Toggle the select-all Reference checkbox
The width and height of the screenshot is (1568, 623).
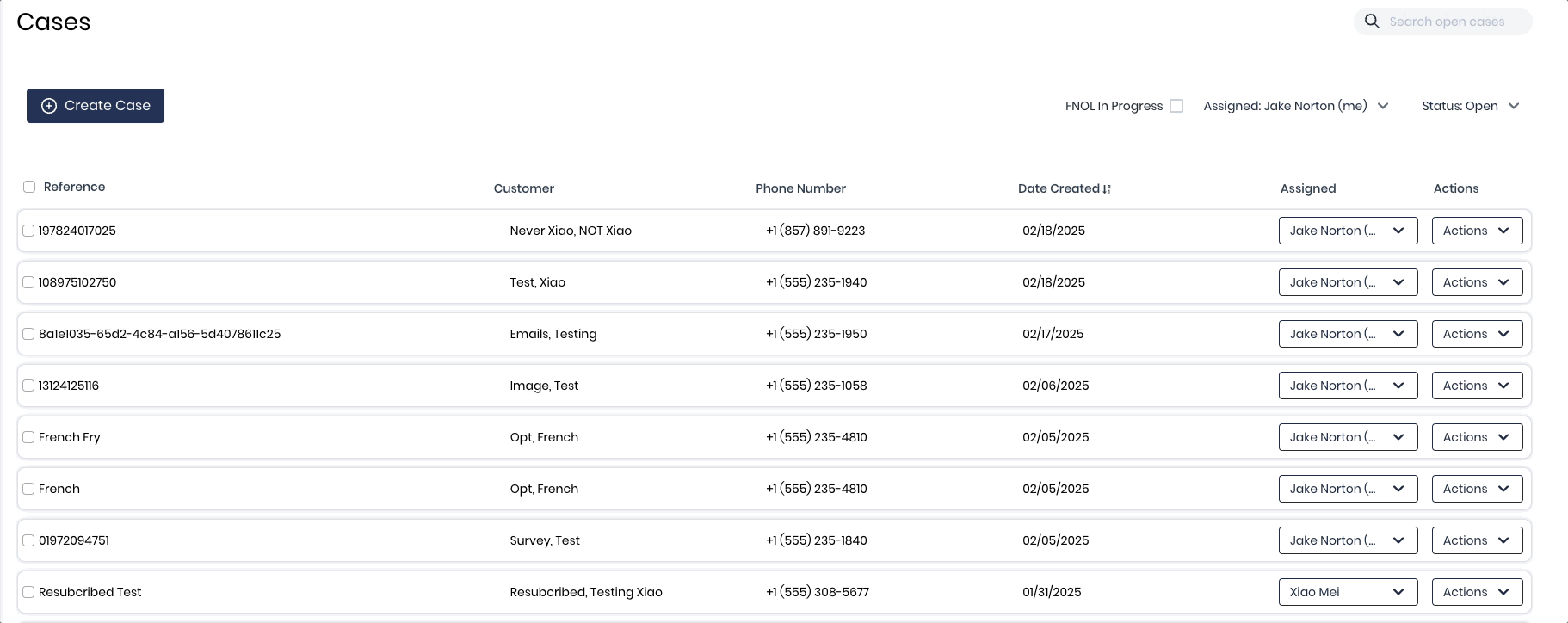pyautogui.click(x=29, y=187)
